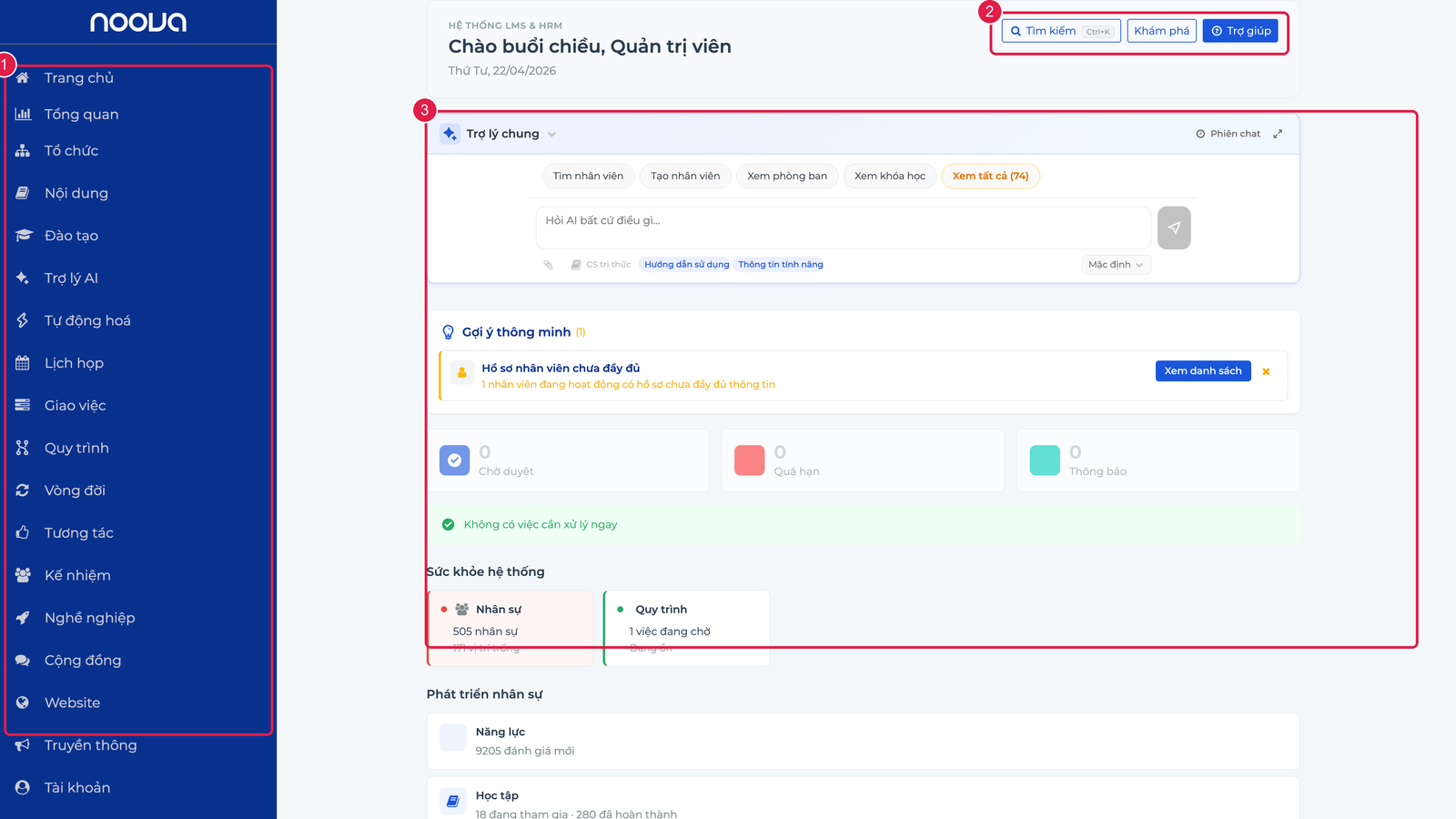Click the paperclip attachment icon
This screenshot has height=819, width=1456.
tap(548, 265)
